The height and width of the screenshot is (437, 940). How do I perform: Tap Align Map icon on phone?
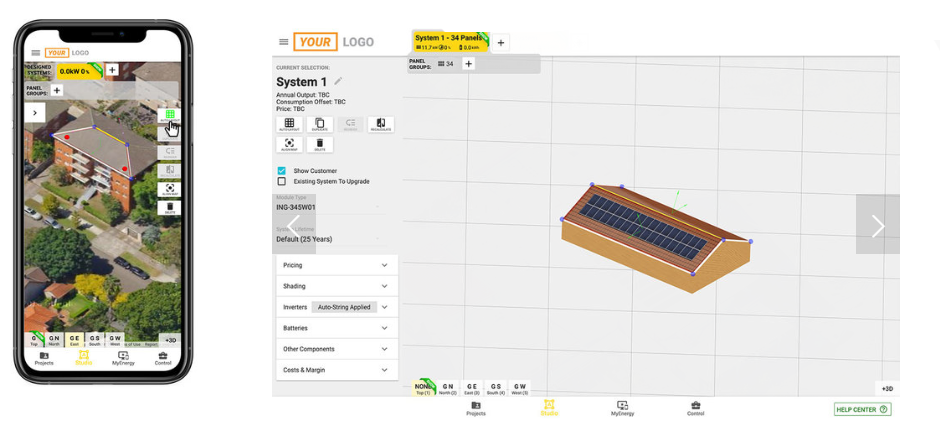(x=170, y=189)
